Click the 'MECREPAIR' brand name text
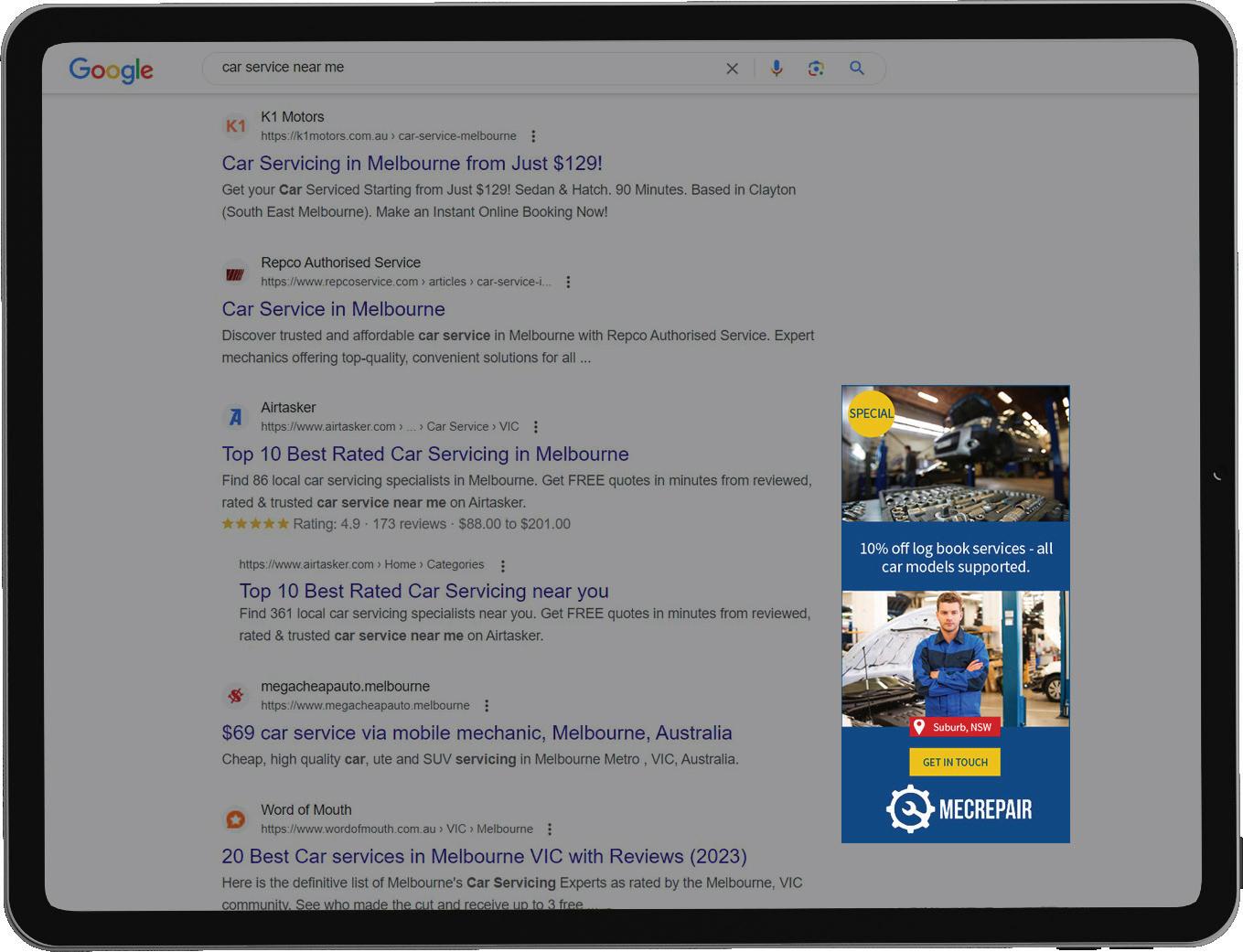Viewport: 1243px width, 952px height. pos(986,809)
